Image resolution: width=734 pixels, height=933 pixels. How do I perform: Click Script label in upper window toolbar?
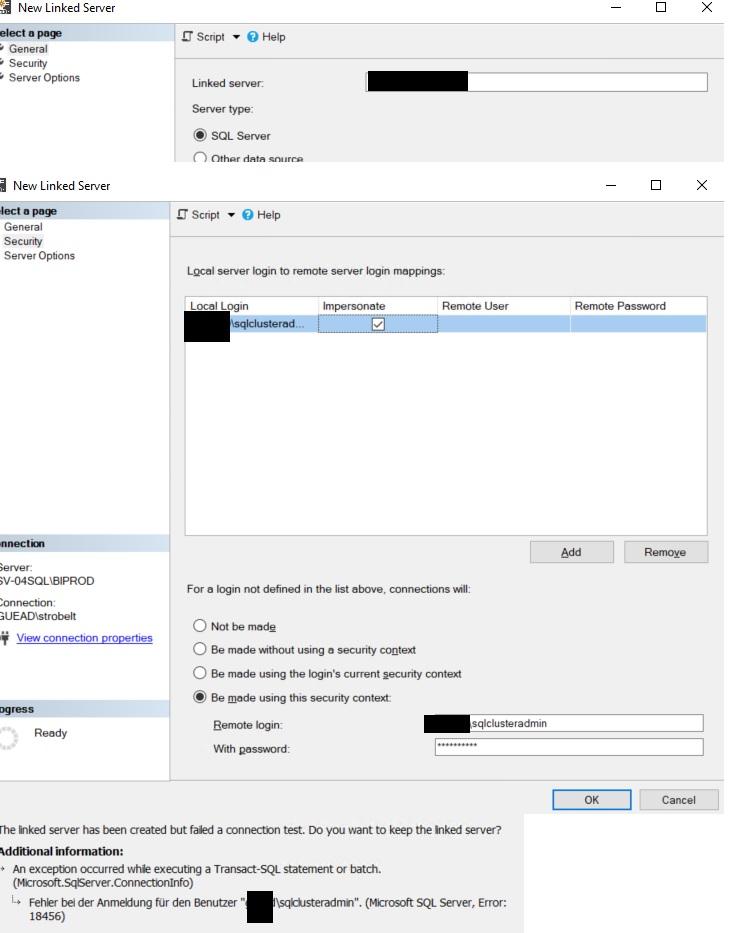[211, 37]
